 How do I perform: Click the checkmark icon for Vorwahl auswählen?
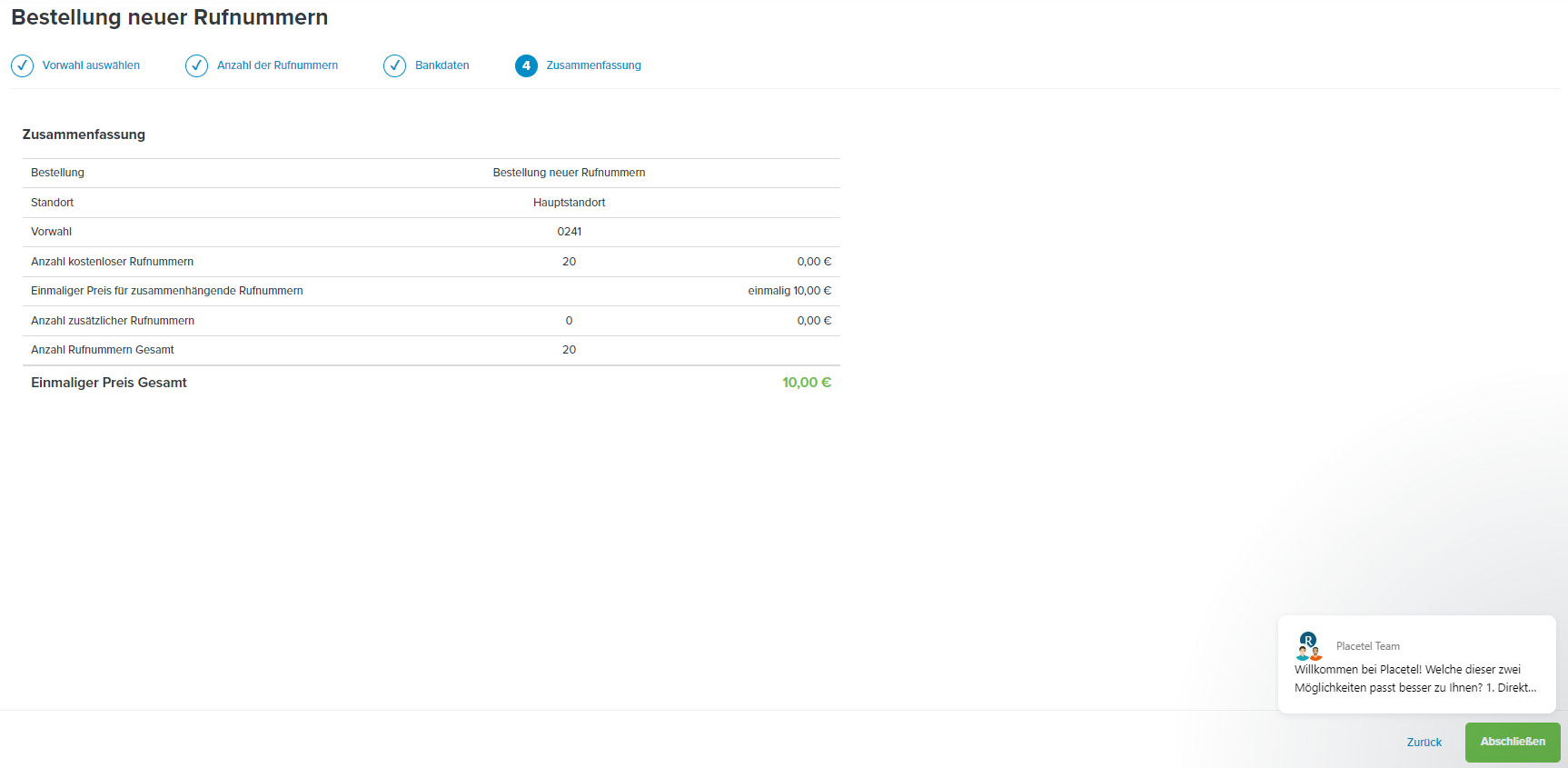(23, 65)
